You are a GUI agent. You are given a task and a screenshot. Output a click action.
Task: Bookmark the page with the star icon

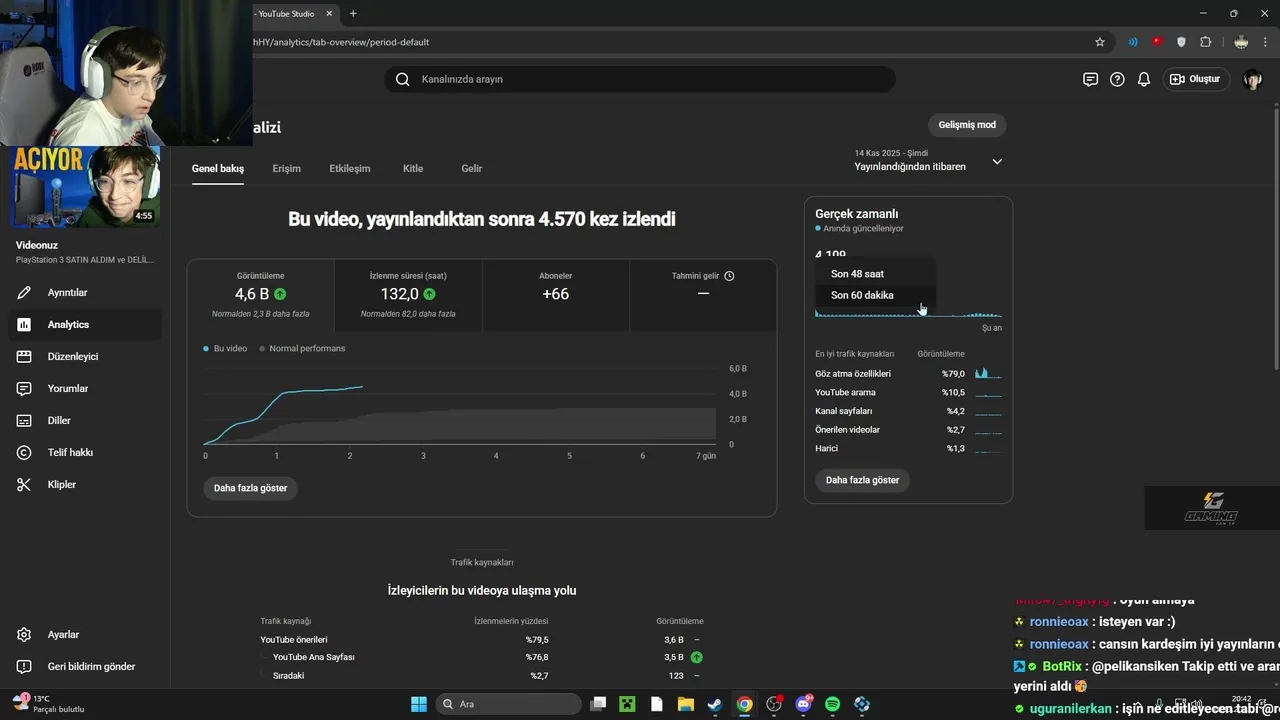tap(1100, 42)
